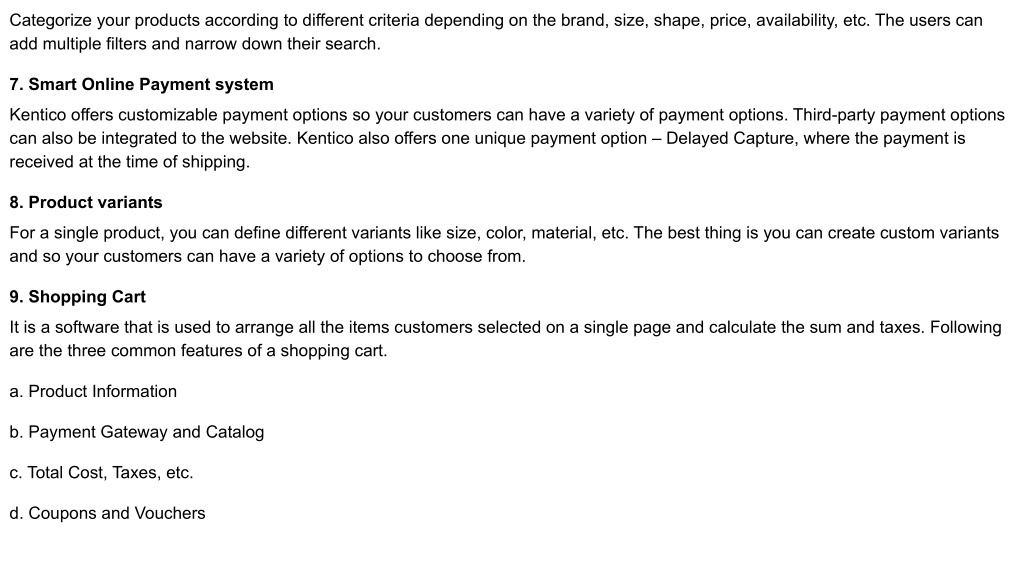Click list item 'd. Coupons and Vouchers'
1024x576 pixels.
[107, 513]
